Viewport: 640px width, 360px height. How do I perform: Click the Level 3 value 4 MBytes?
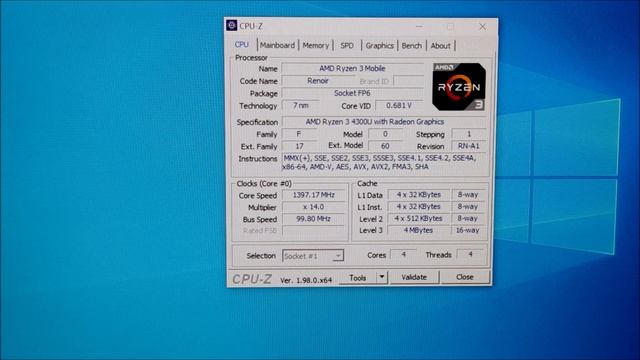coord(419,230)
